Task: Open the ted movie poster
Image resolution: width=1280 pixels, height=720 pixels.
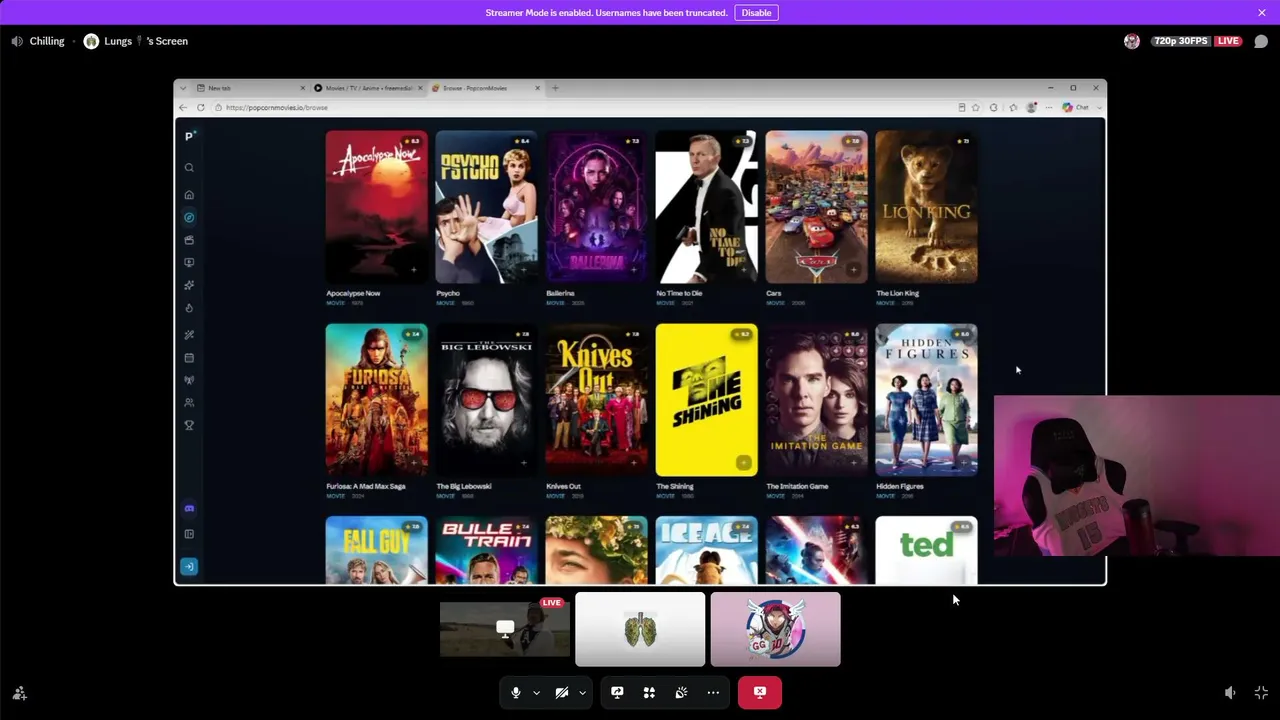Action: 926,550
